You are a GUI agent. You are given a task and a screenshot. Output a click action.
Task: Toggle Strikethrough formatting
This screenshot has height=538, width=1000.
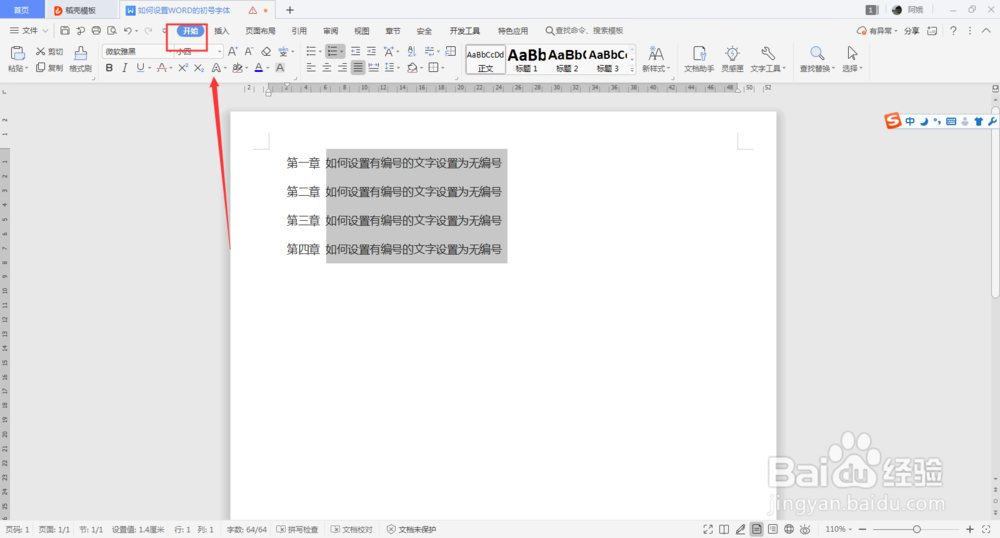pos(161,68)
